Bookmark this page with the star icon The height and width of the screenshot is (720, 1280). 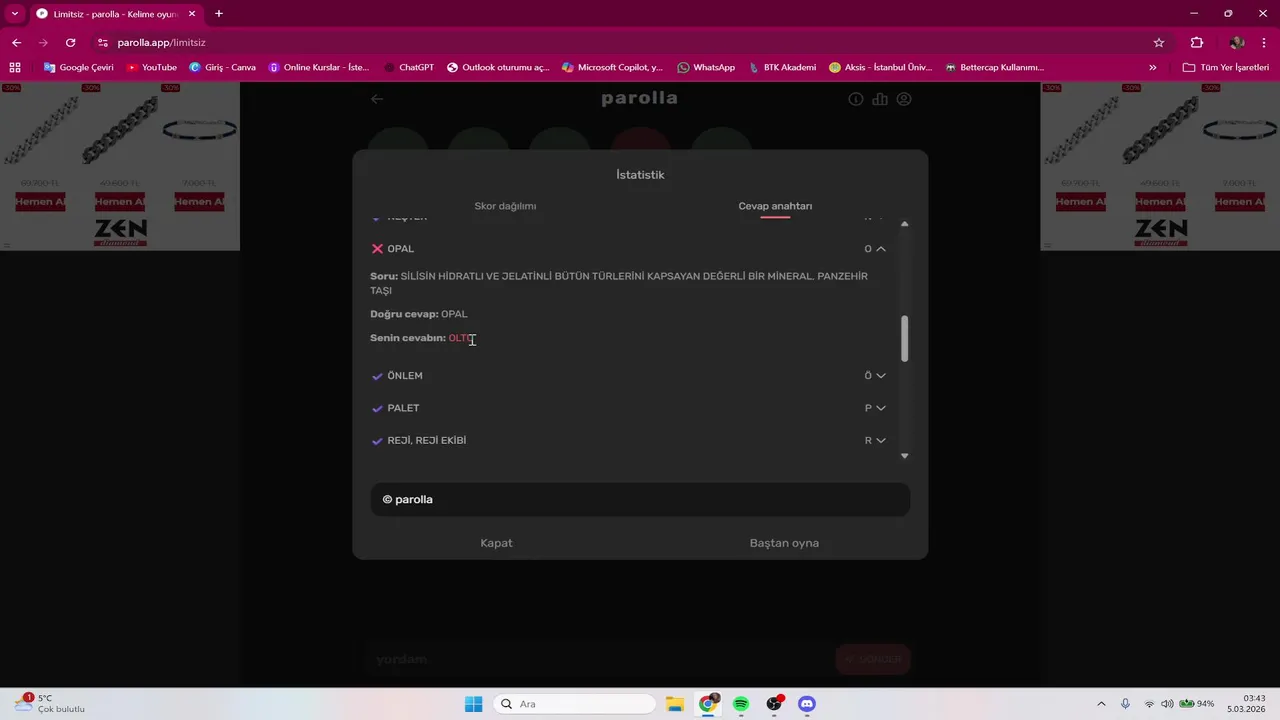(1159, 43)
